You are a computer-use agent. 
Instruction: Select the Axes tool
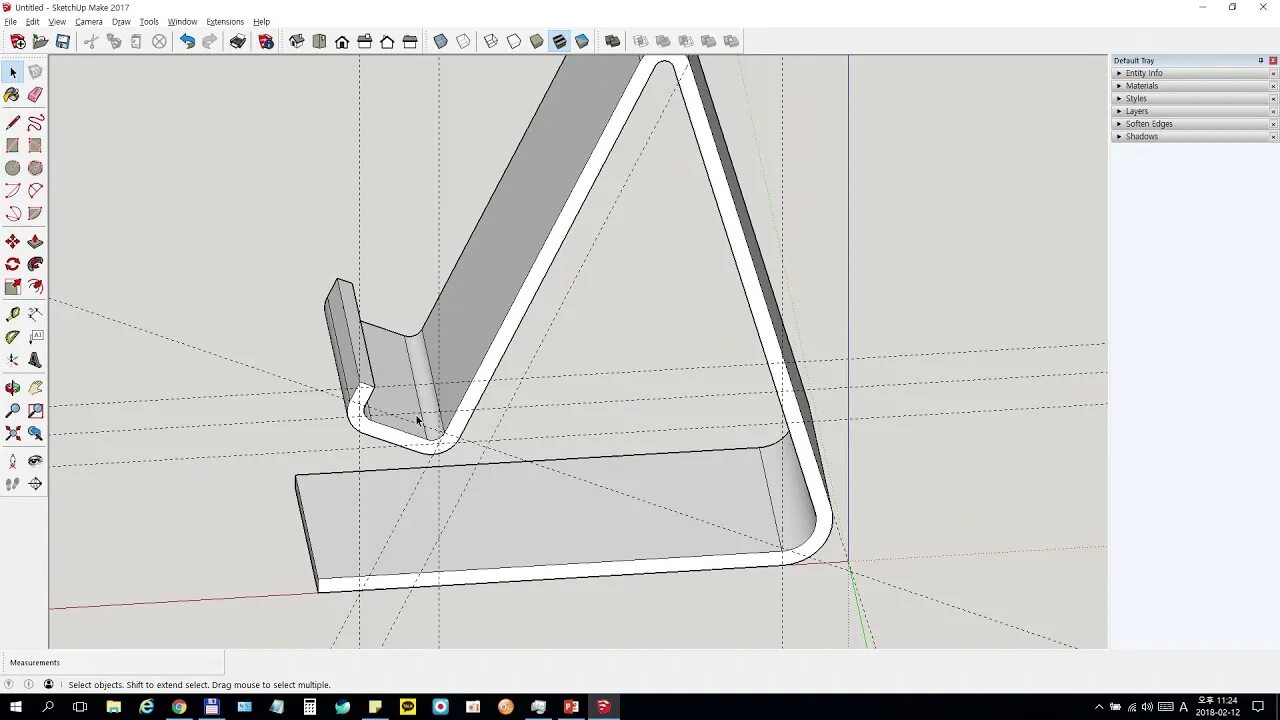pos(12,361)
